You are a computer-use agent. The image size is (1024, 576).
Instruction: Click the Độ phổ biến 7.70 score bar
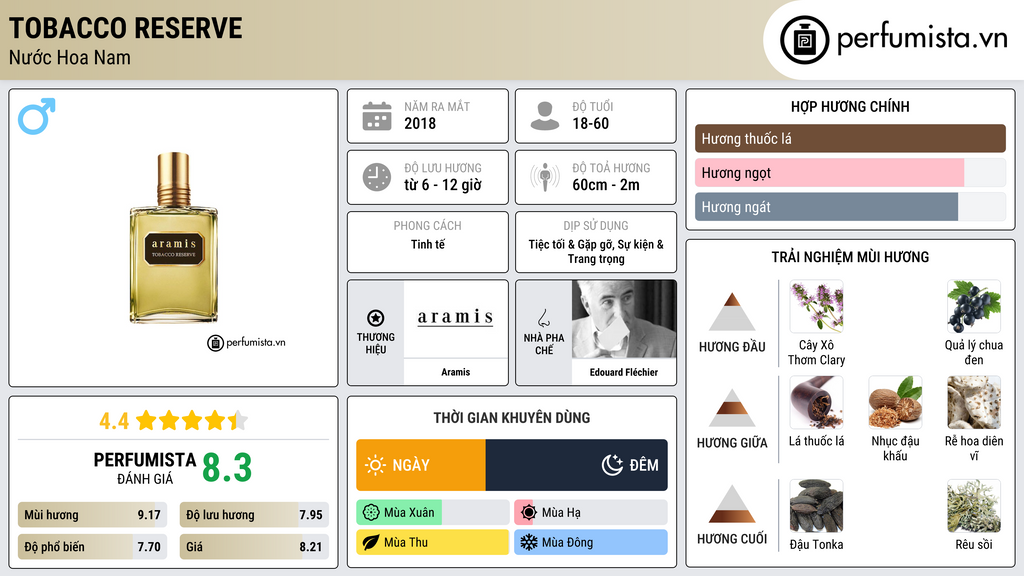(92, 547)
